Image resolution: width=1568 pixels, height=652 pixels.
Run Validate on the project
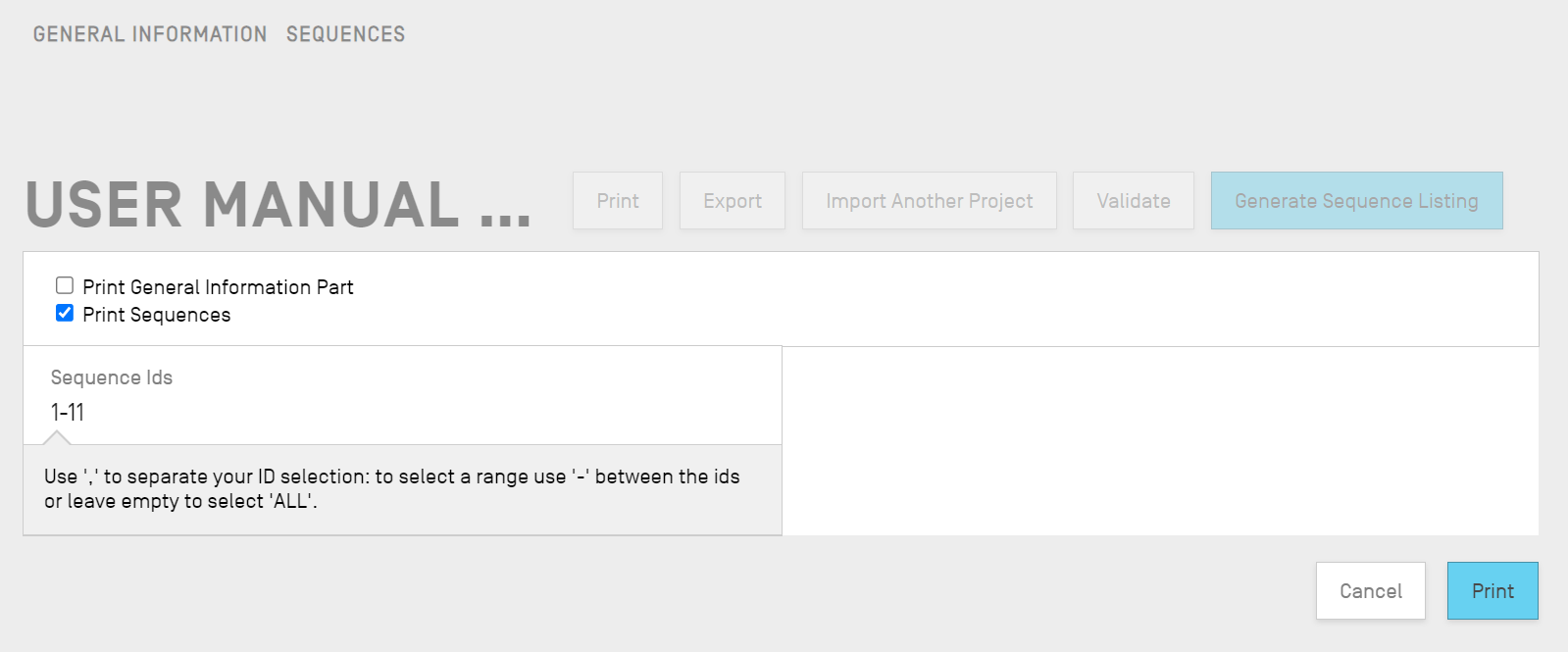point(1133,201)
